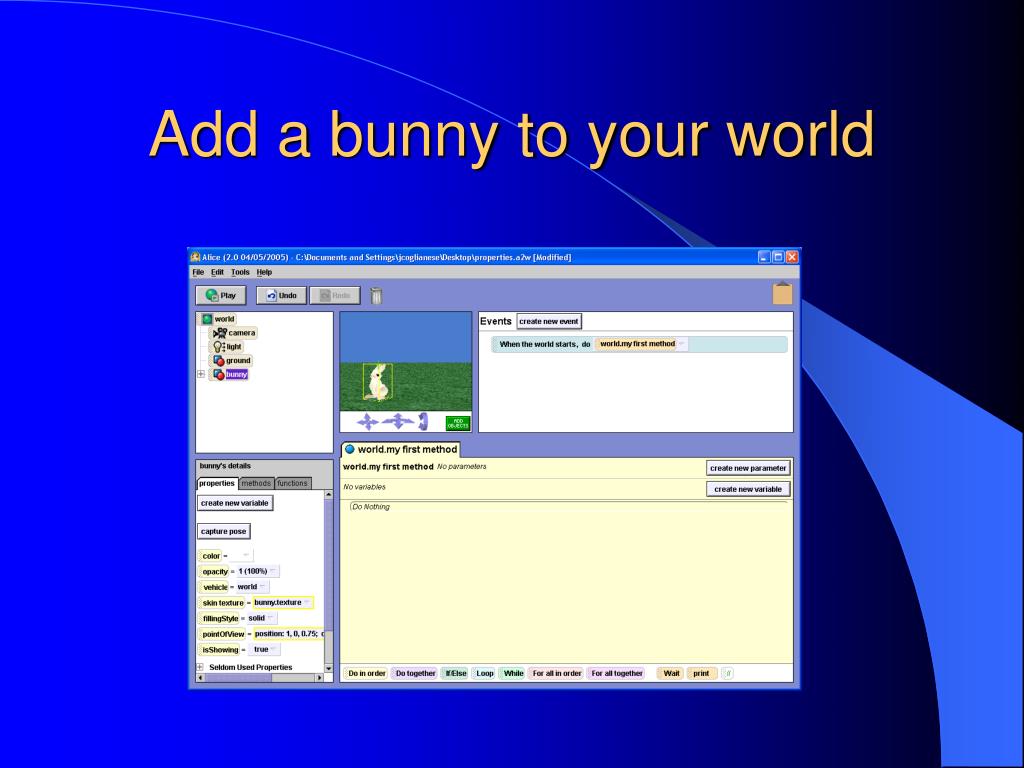
Task: Click create new parameter button
Action: point(748,468)
